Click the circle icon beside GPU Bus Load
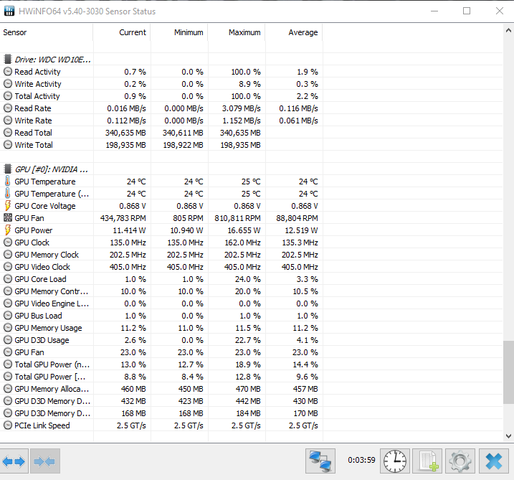514x480 pixels. (7, 316)
